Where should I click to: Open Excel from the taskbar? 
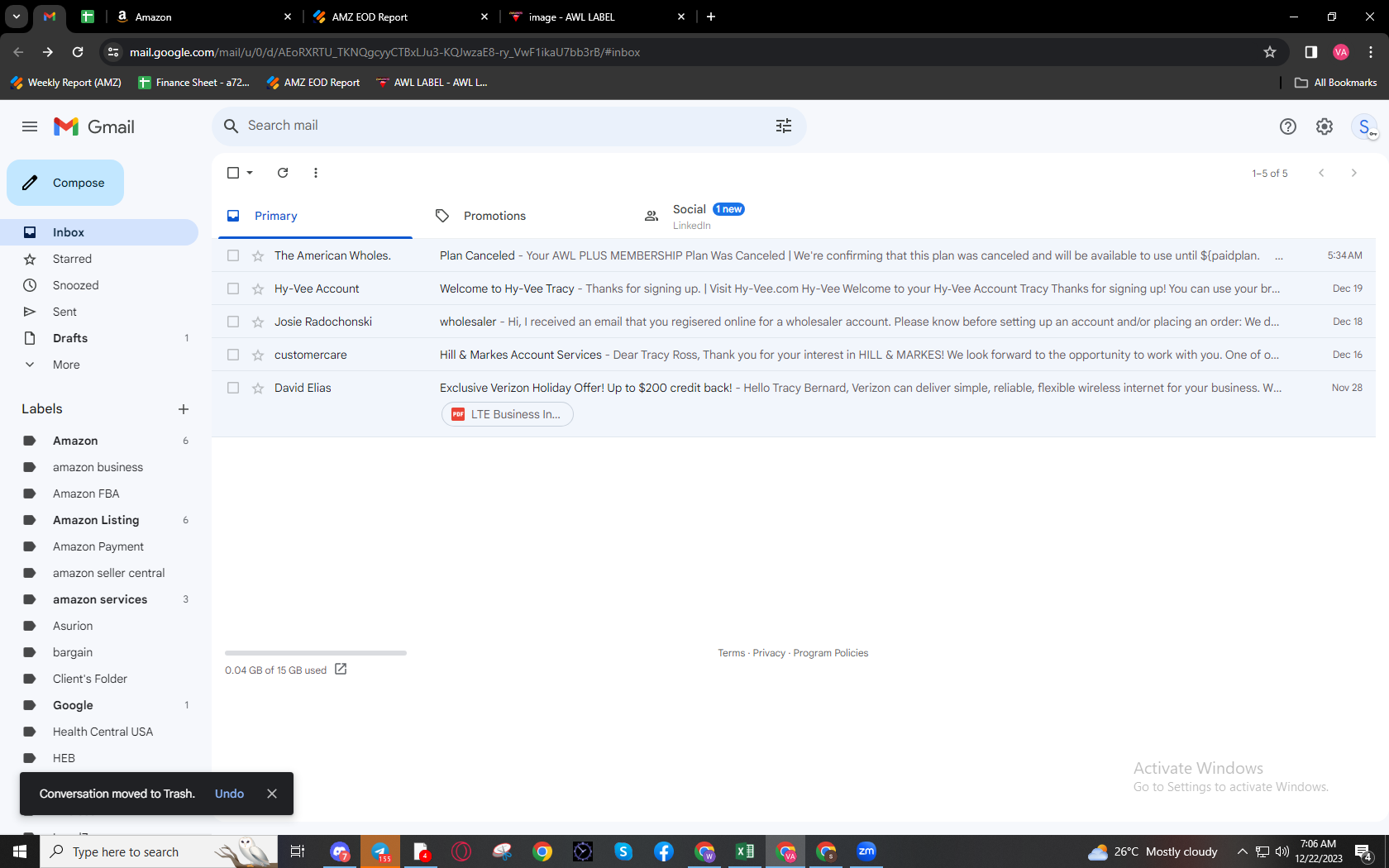tap(745, 851)
